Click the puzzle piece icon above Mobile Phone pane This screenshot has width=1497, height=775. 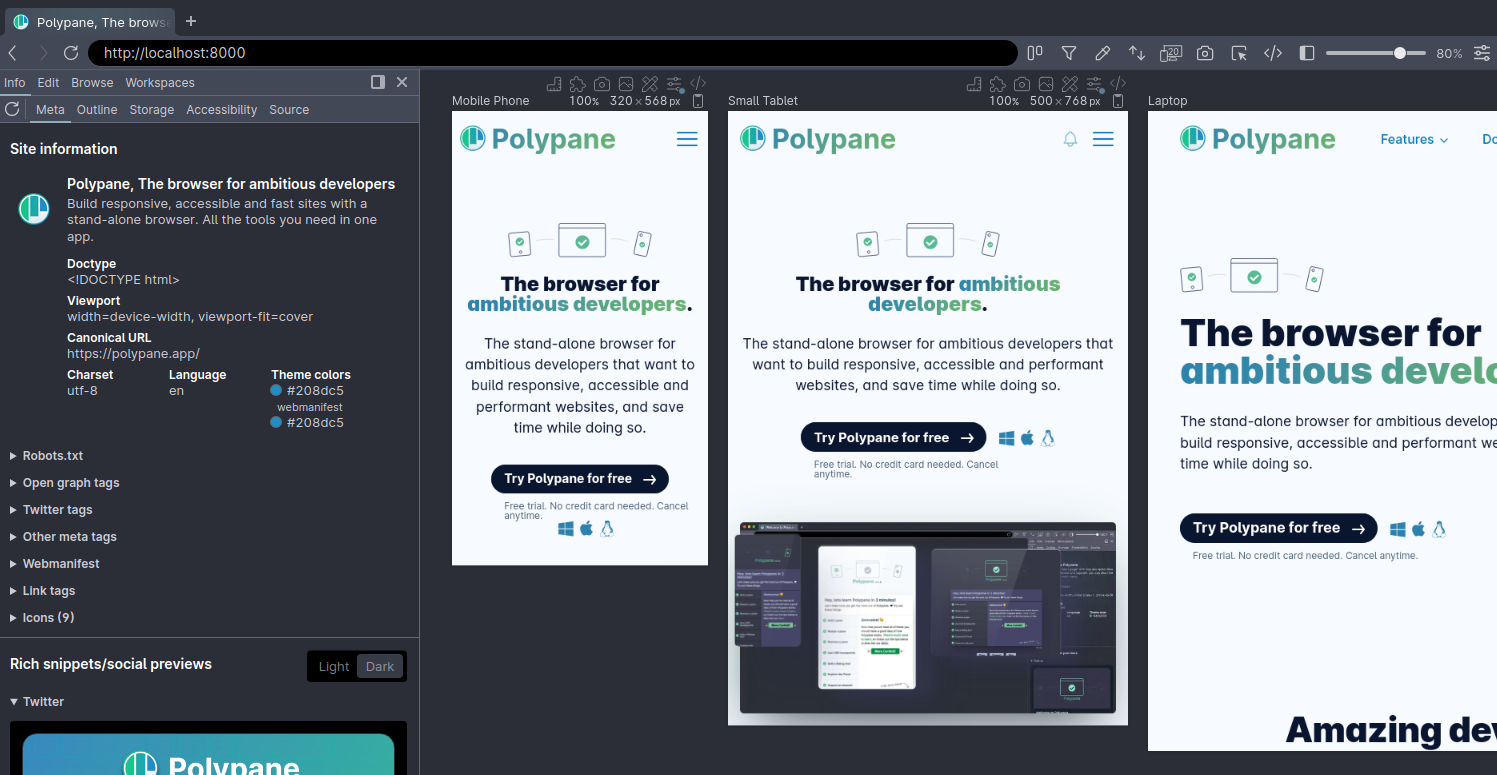(x=578, y=84)
